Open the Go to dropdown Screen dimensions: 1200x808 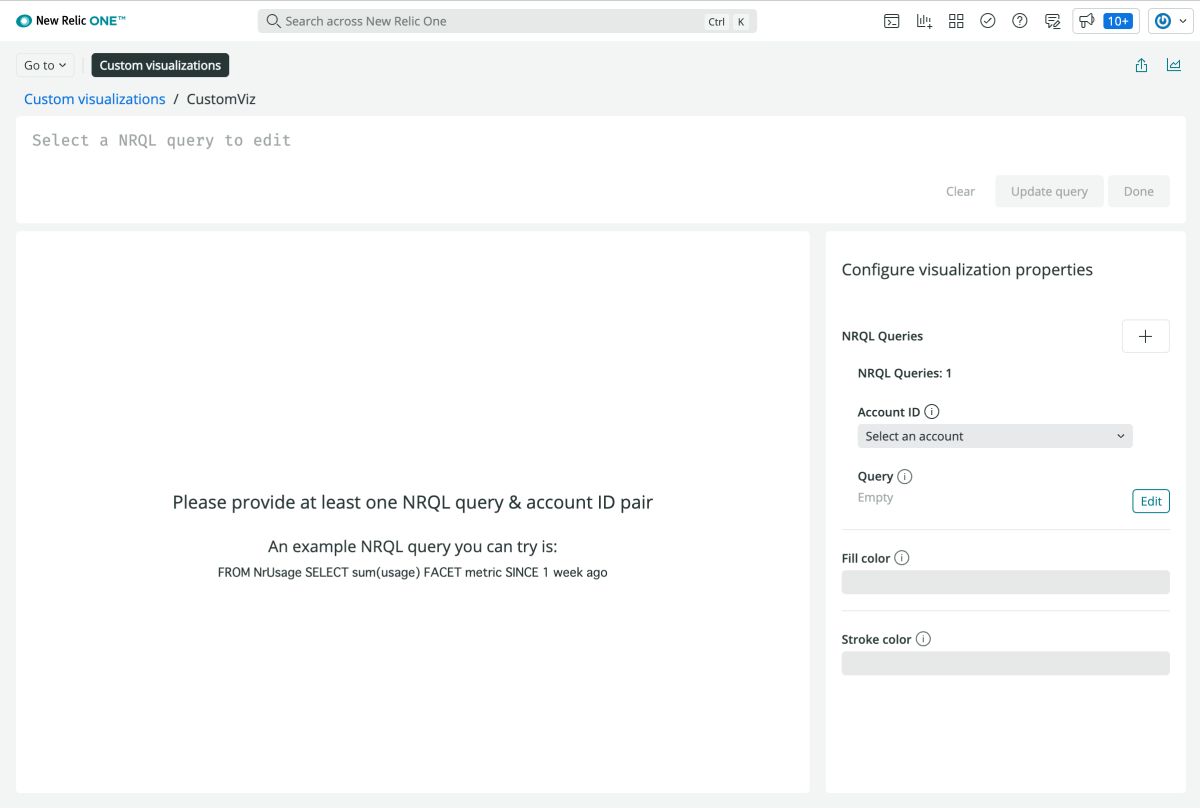point(45,65)
